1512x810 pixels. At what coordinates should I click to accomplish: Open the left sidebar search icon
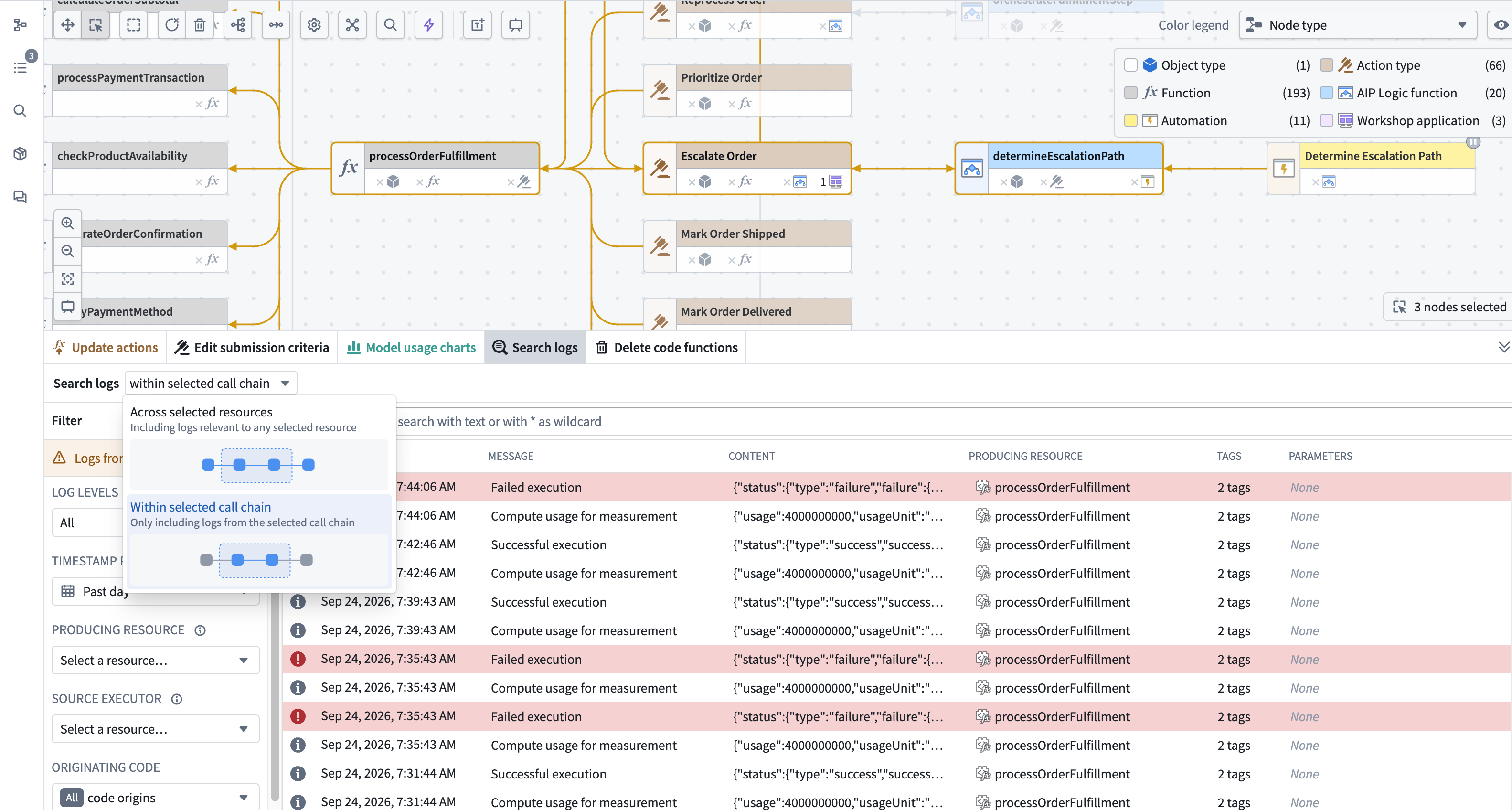pyautogui.click(x=20, y=111)
